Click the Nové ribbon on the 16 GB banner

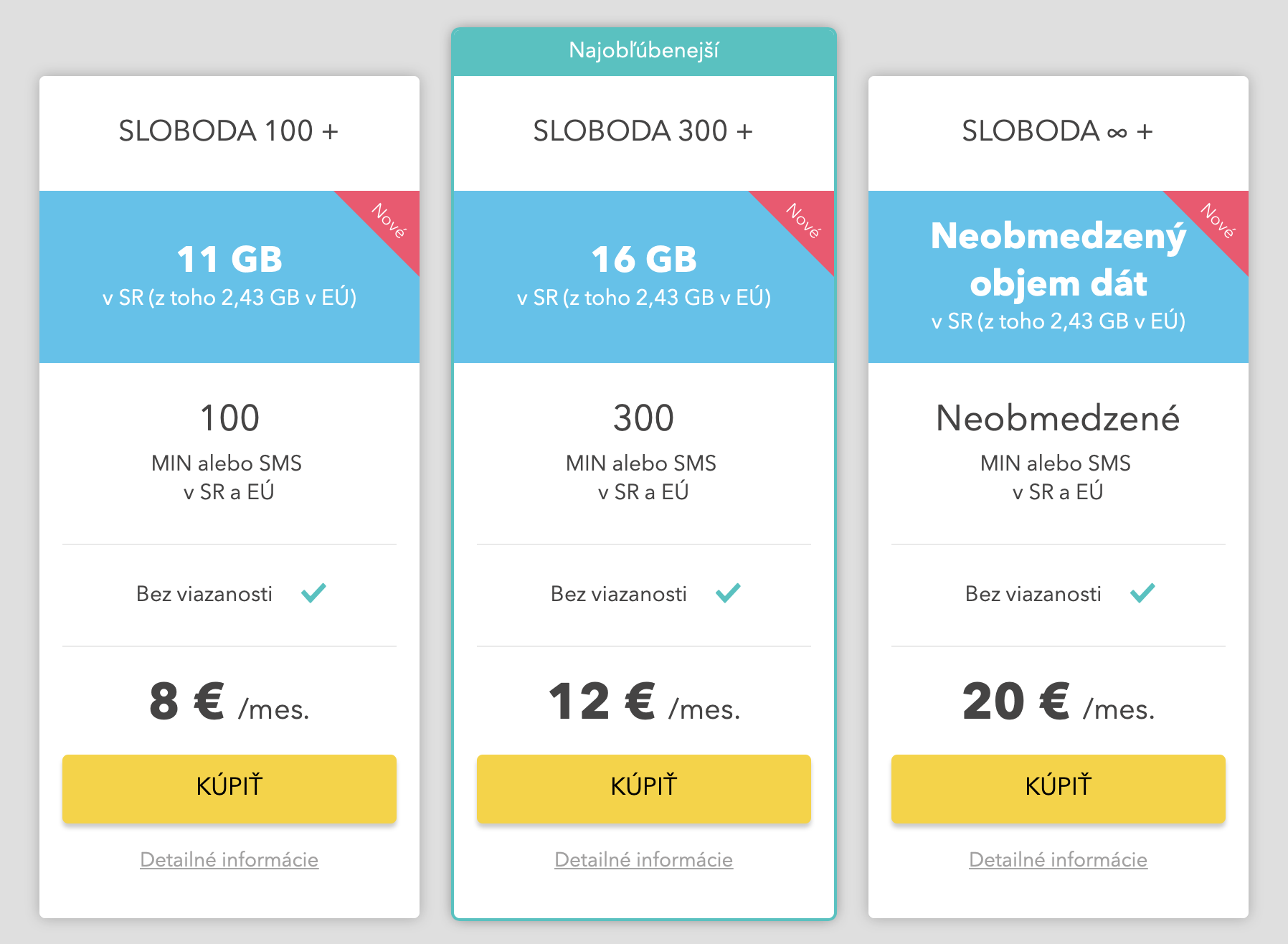[x=803, y=221]
